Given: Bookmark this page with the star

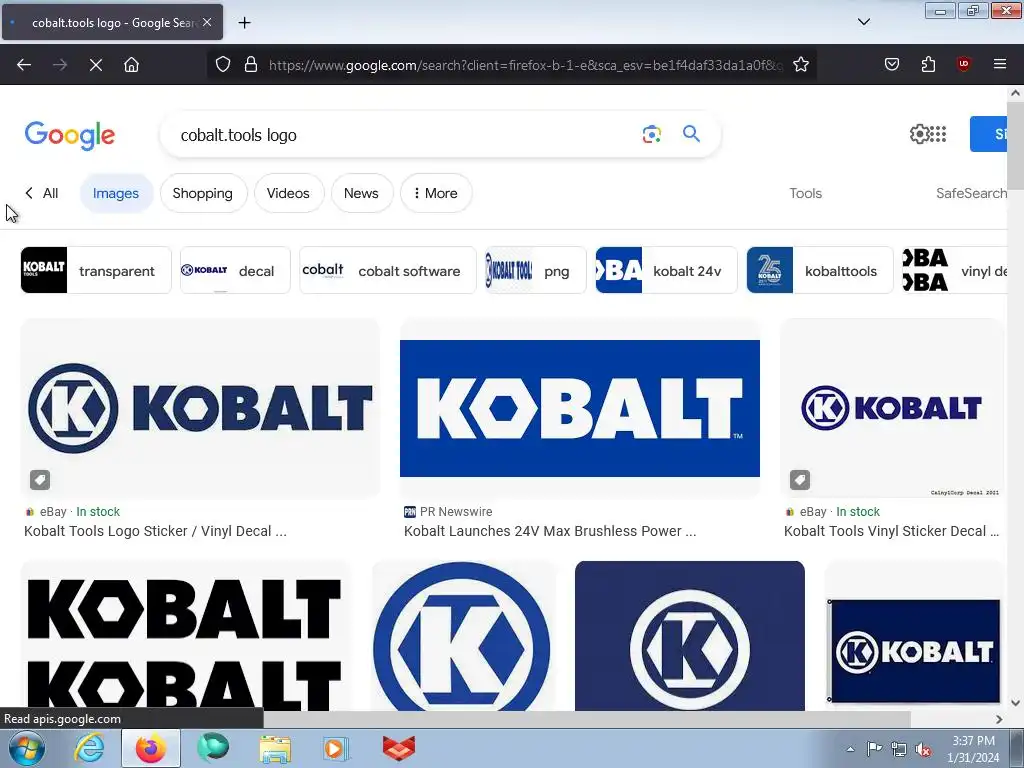Looking at the screenshot, I should [x=801, y=65].
